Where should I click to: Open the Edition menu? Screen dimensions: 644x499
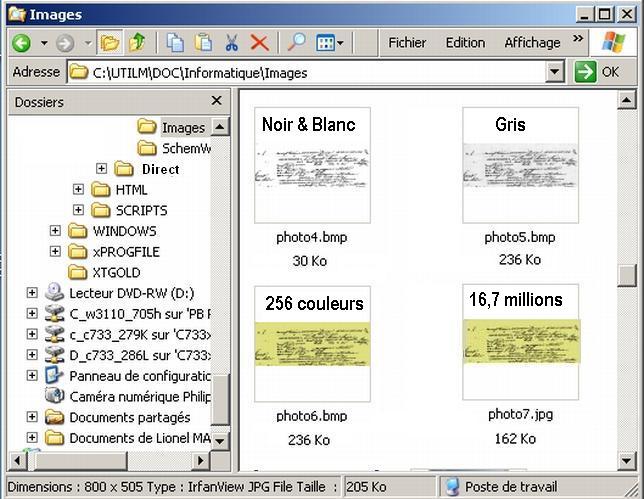pyautogui.click(x=465, y=43)
